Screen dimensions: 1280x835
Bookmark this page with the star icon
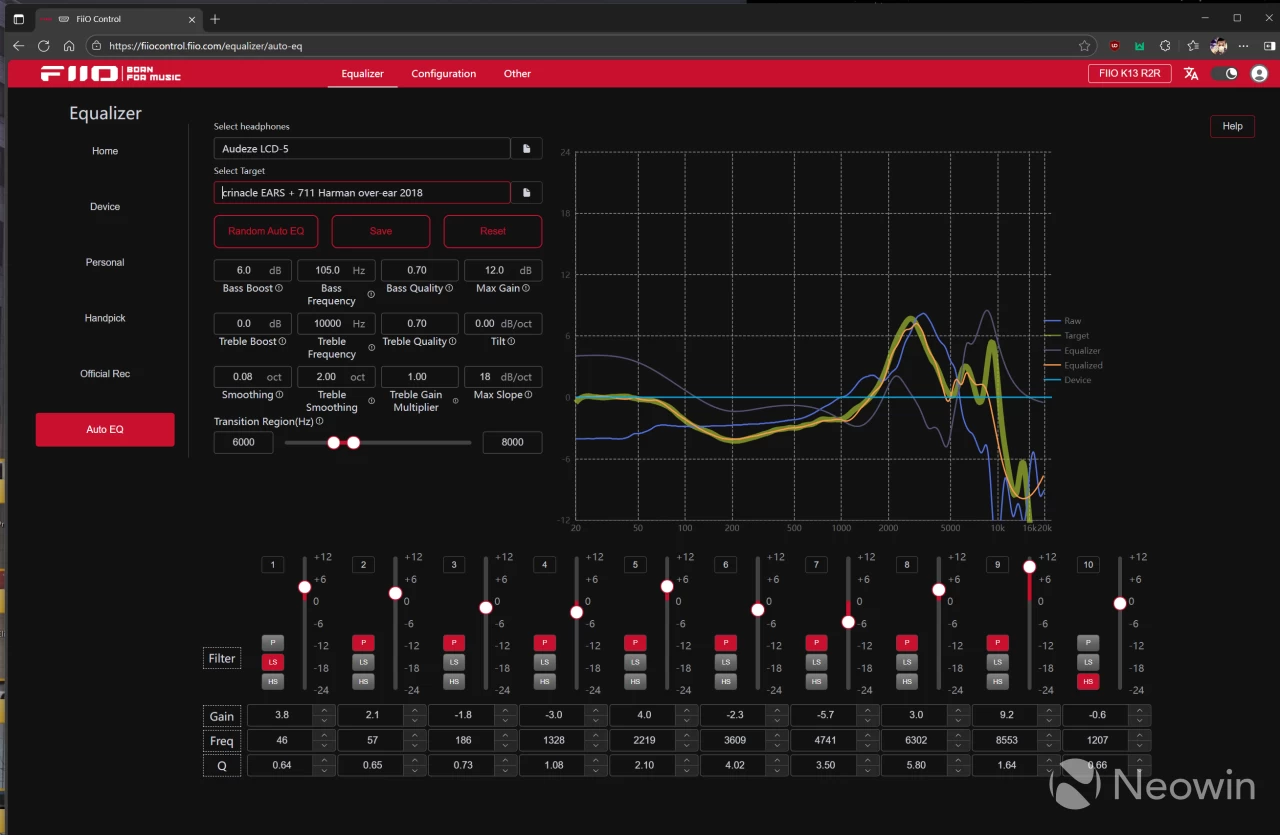pos(1084,45)
